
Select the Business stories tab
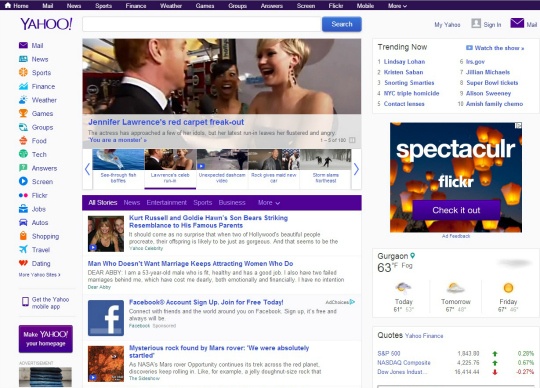[x=232, y=202]
